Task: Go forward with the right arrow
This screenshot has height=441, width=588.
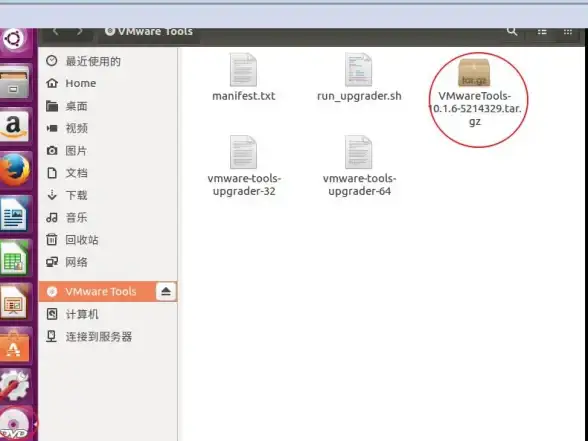Action: (80, 32)
